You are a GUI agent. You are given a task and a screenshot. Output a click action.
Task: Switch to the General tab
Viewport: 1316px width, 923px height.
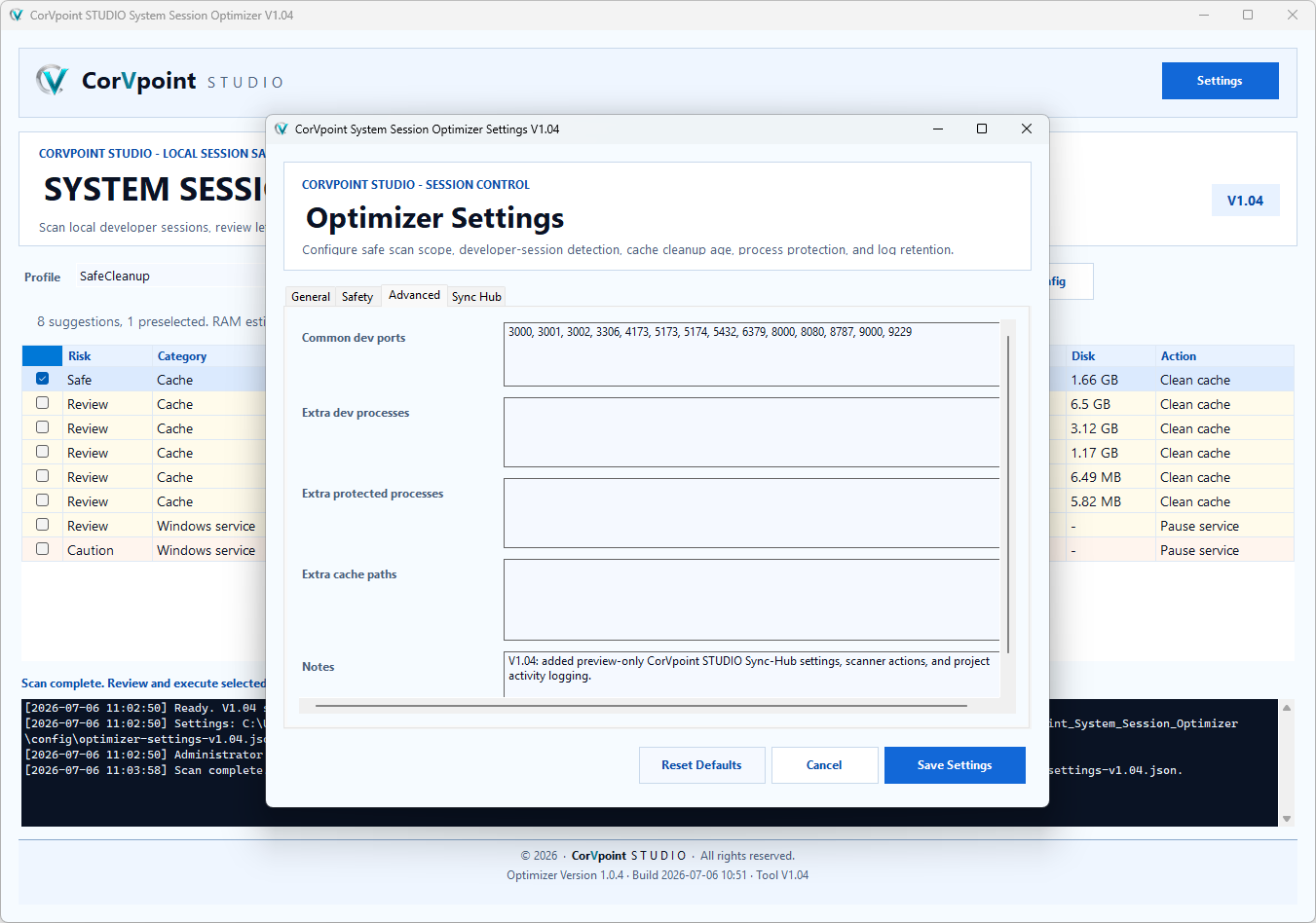click(311, 297)
